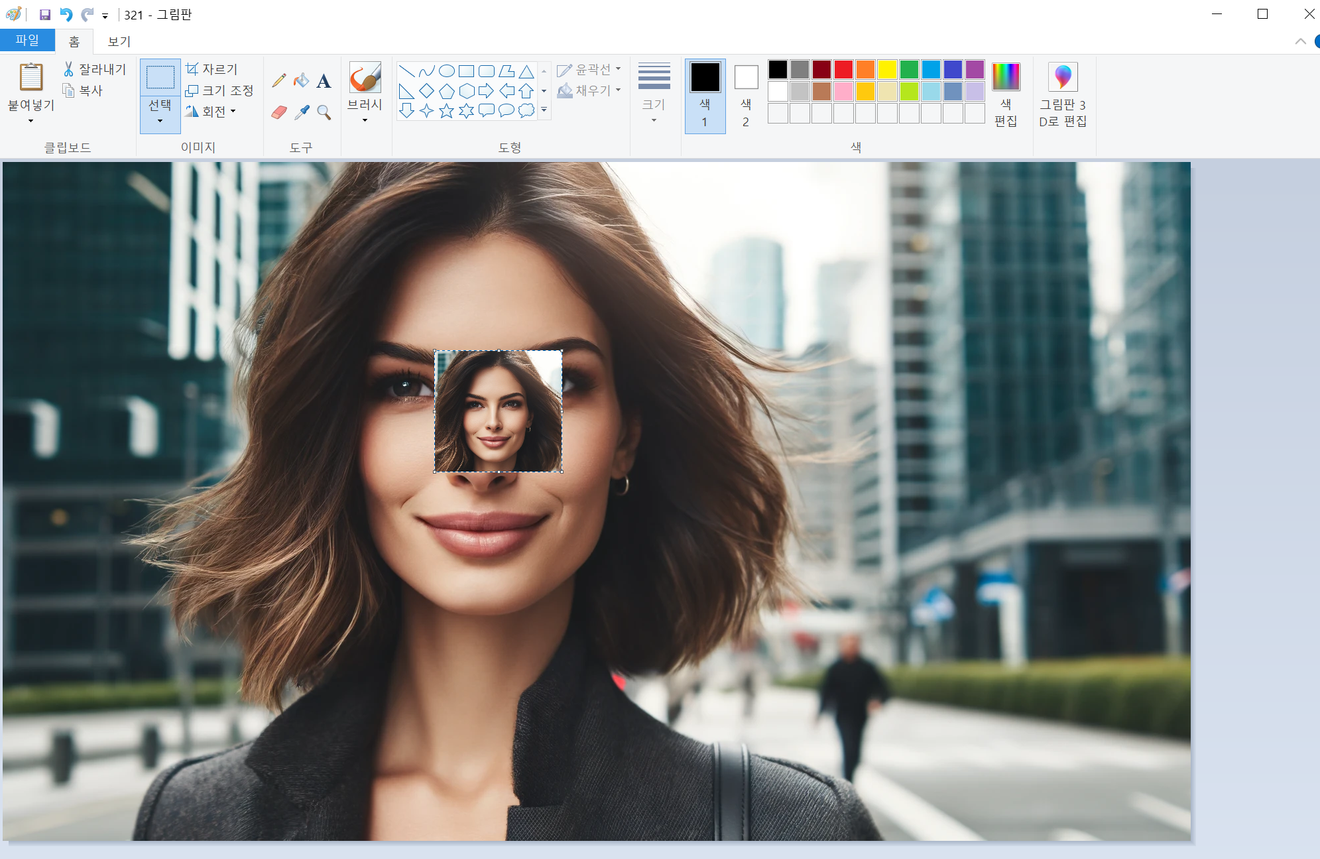Pick the gray 50% color swatch
1320x859 pixels.
(x=799, y=69)
